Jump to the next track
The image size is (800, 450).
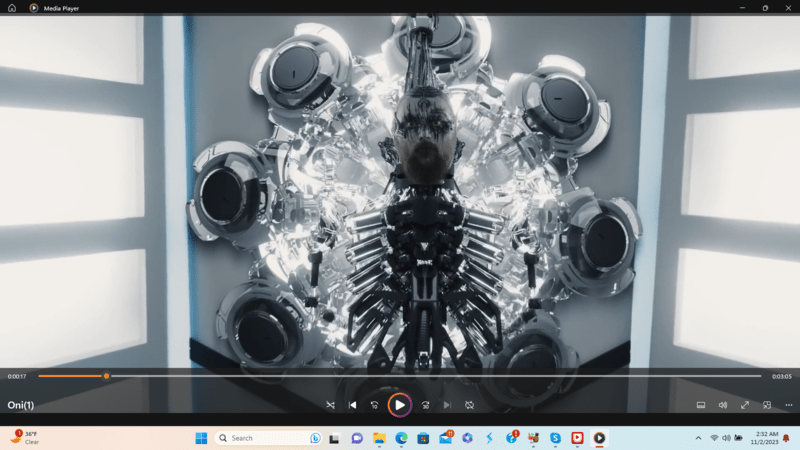(447, 405)
